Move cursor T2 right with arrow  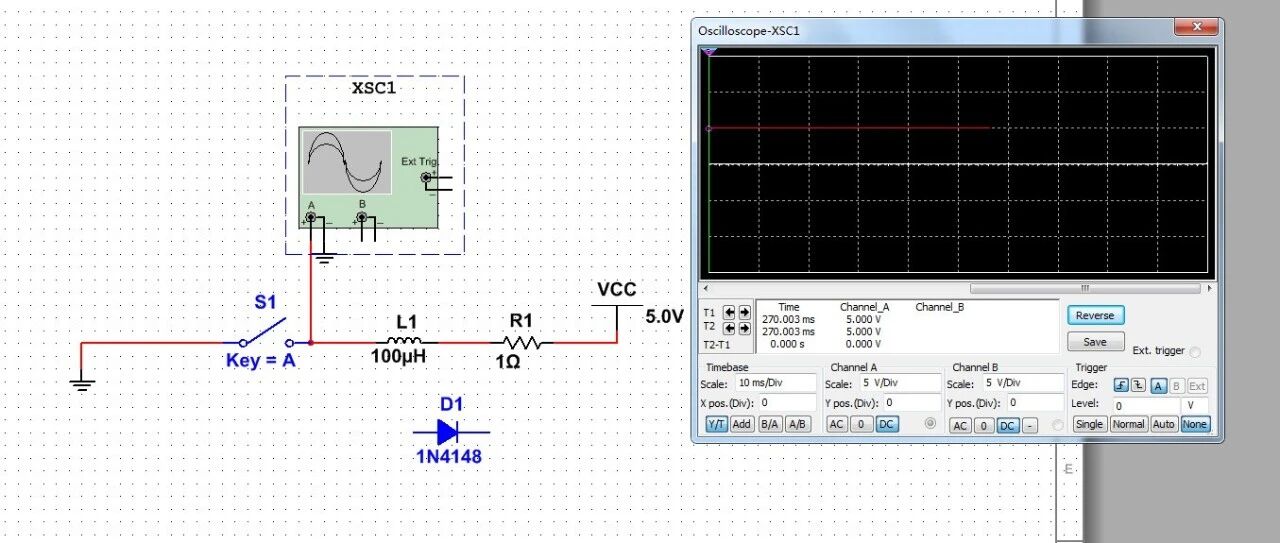pos(744,328)
